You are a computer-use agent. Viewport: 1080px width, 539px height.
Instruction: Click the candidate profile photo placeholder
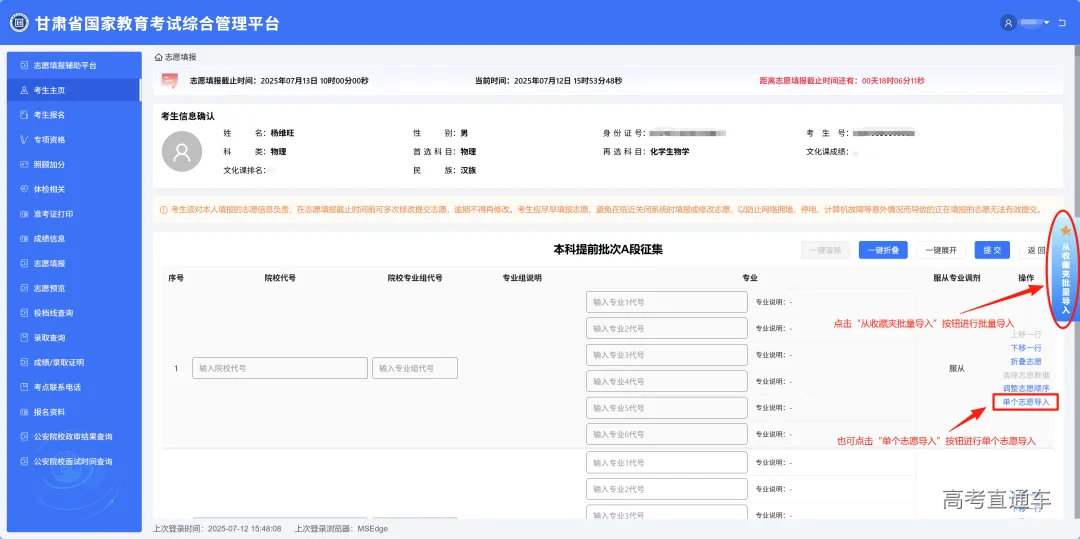(182, 152)
